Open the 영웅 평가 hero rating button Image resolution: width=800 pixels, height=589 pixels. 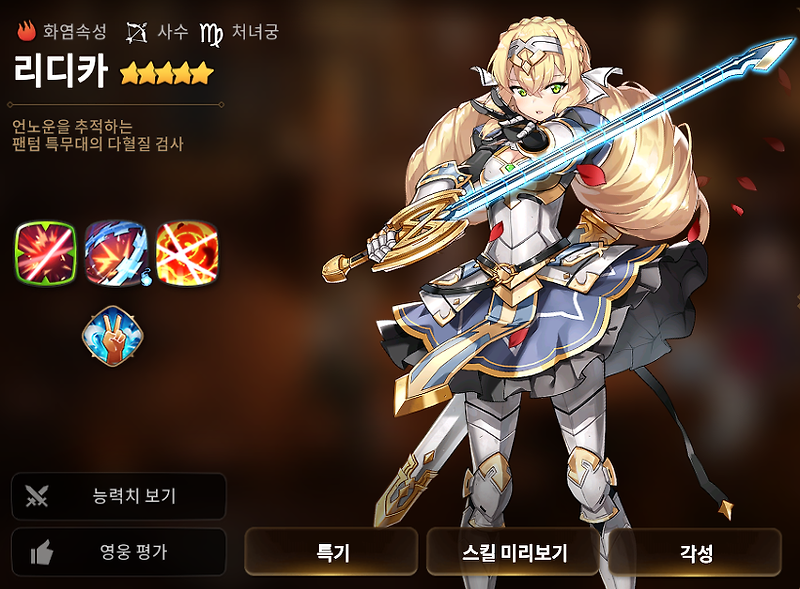pos(118,552)
